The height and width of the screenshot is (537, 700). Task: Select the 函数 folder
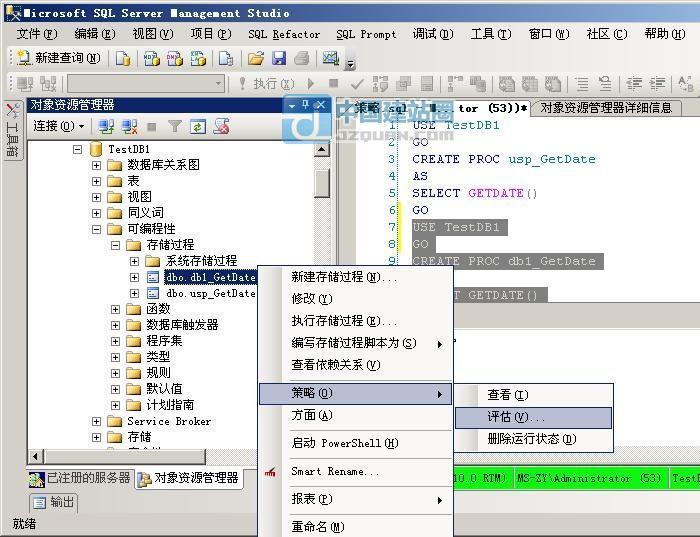point(158,309)
